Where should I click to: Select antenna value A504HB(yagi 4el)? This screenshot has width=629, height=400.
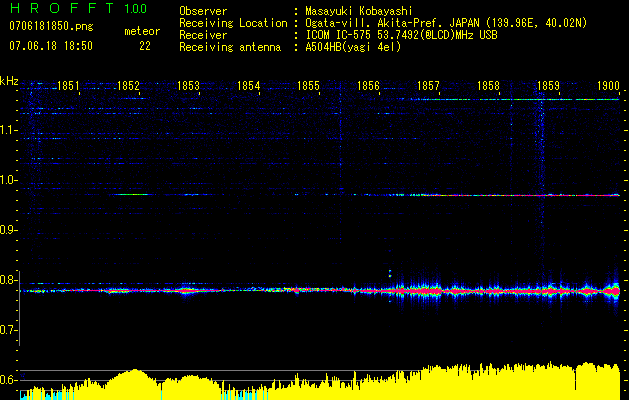(x=353, y=47)
